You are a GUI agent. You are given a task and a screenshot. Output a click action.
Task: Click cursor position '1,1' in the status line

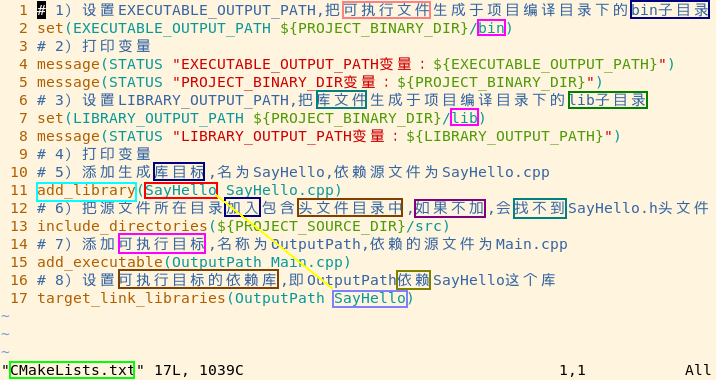[x=573, y=370]
